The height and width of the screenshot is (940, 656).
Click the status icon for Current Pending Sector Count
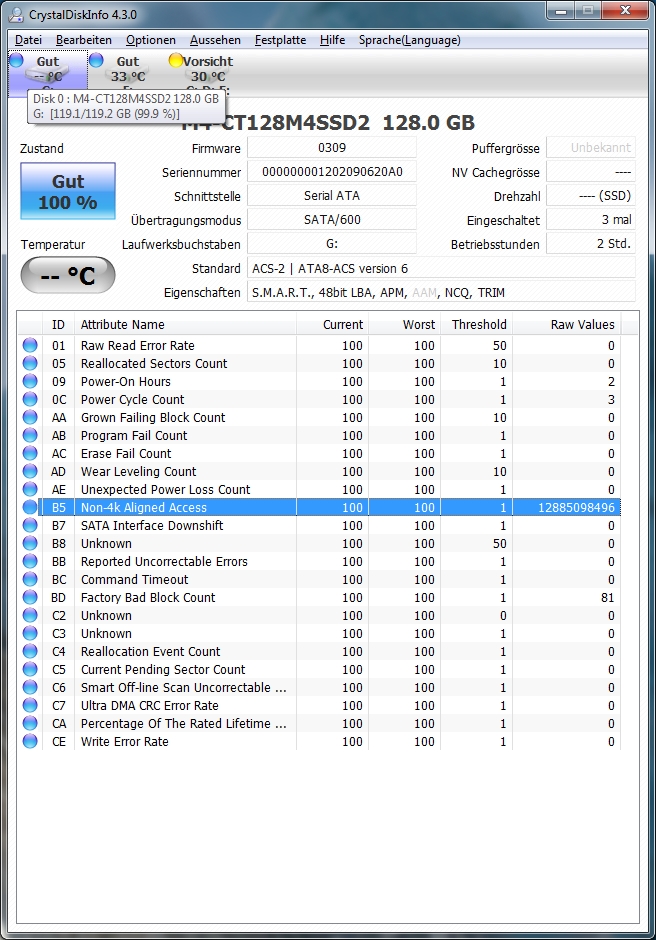[30, 669]
